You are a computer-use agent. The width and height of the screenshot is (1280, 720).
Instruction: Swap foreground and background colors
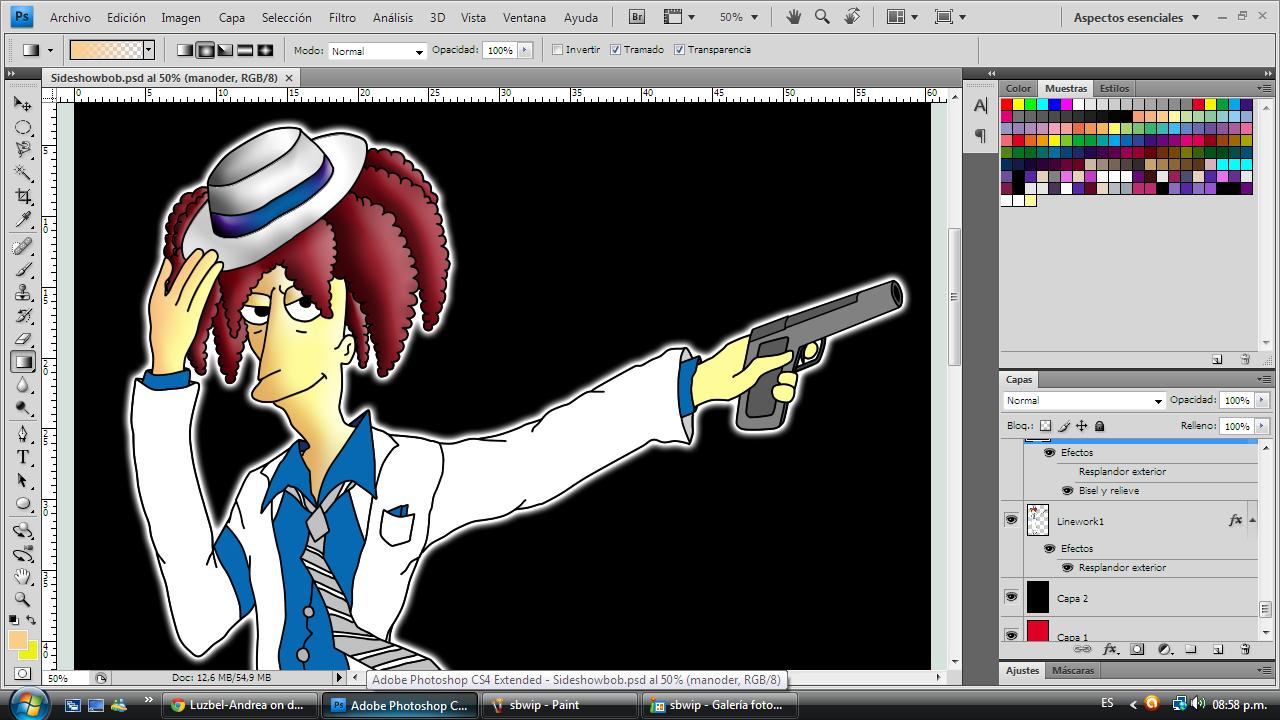(x=31, y=621)
